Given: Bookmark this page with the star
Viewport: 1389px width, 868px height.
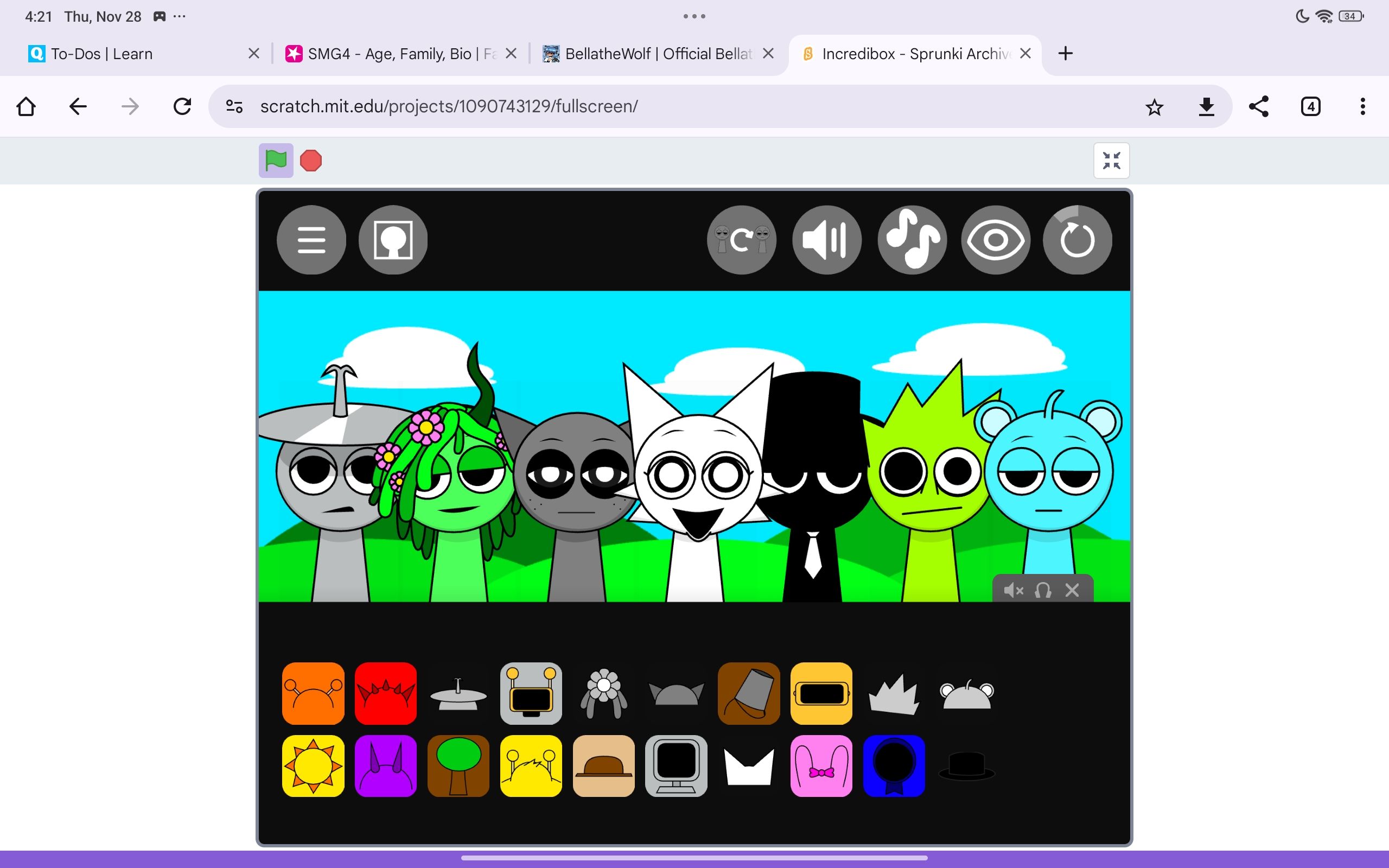Looking at the screenshot, I should pyautogui.click(x=1154, y=107).
